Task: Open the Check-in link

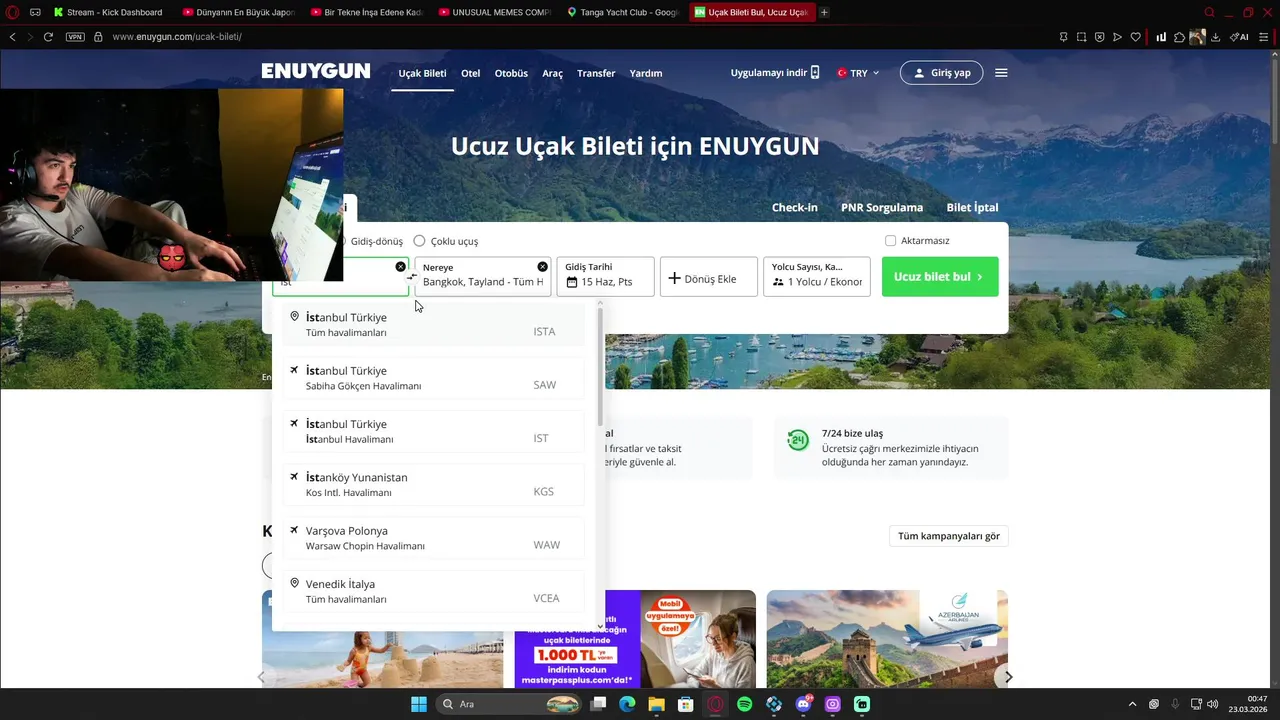Action: [795, 207]
